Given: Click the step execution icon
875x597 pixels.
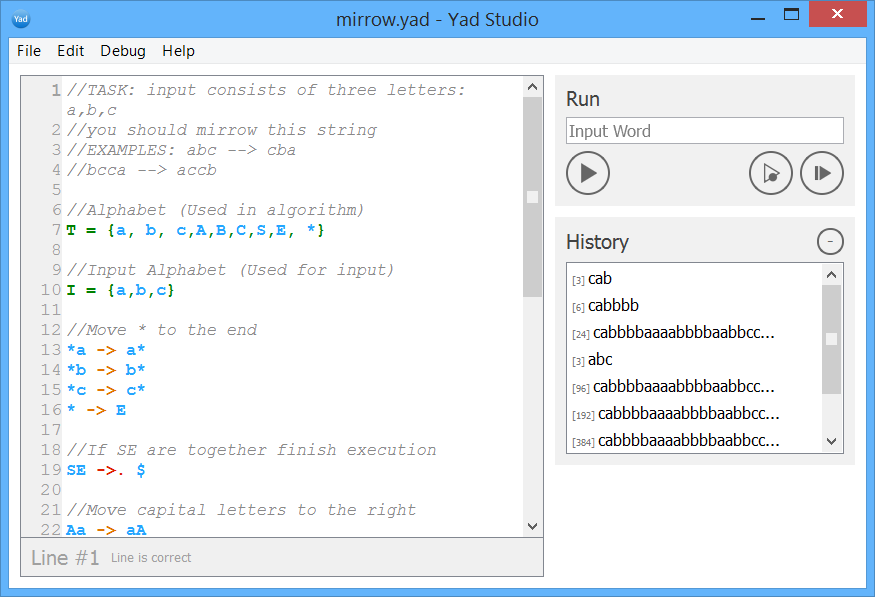Looking at the screenshot, I should (x=822, y=172).
